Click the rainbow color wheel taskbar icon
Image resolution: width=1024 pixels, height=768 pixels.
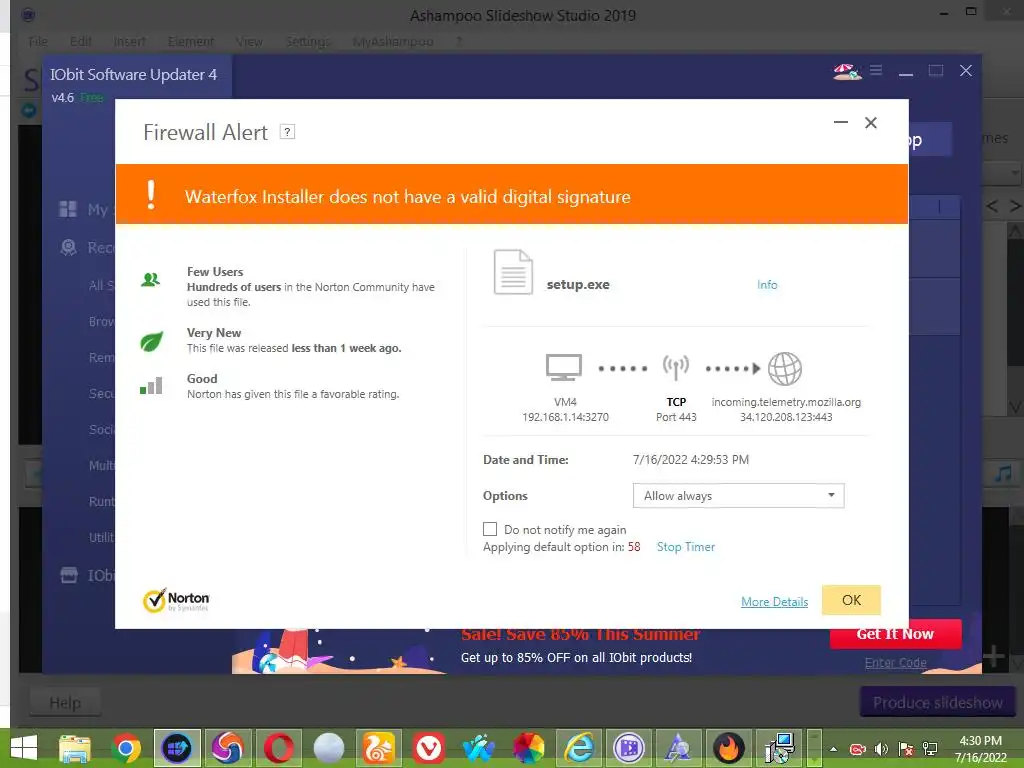point(529,748)
